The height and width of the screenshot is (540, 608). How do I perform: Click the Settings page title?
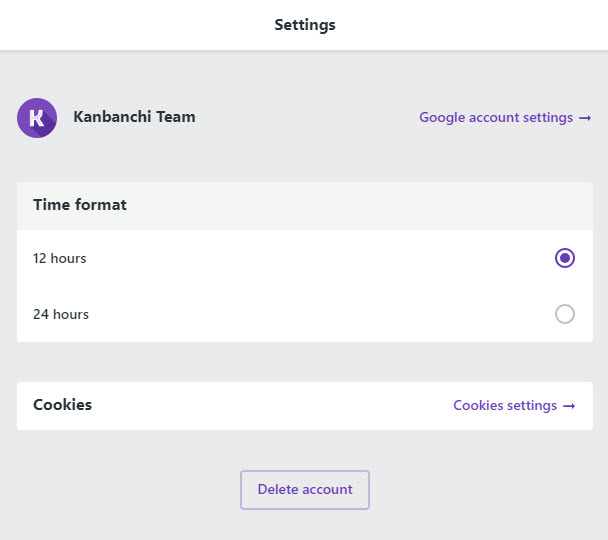[305, 25]
